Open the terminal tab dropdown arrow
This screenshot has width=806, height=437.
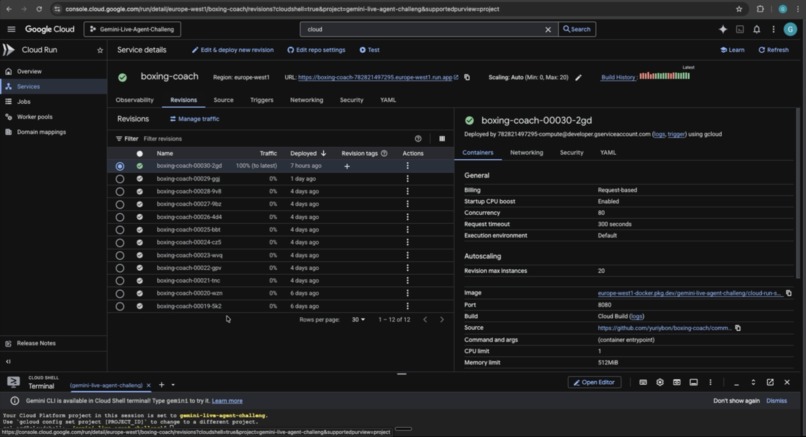(173, 385)
